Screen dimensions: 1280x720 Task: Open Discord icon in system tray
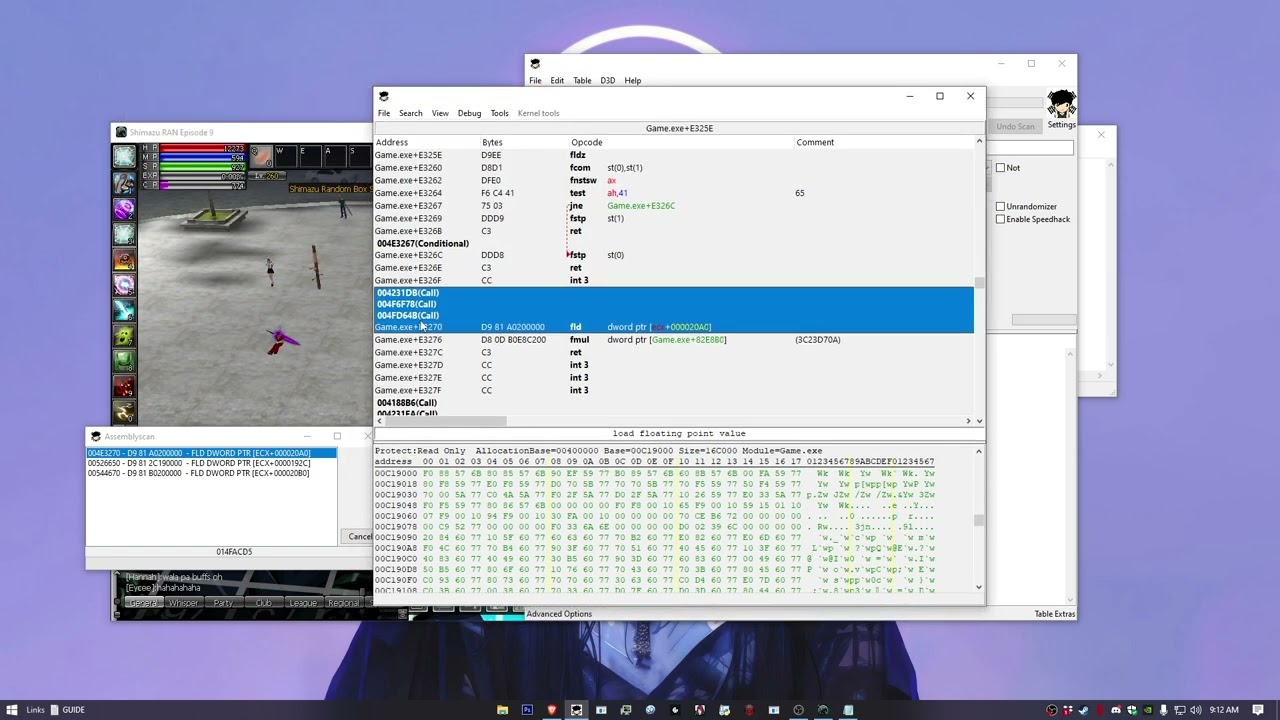[x=1116, y=710]
